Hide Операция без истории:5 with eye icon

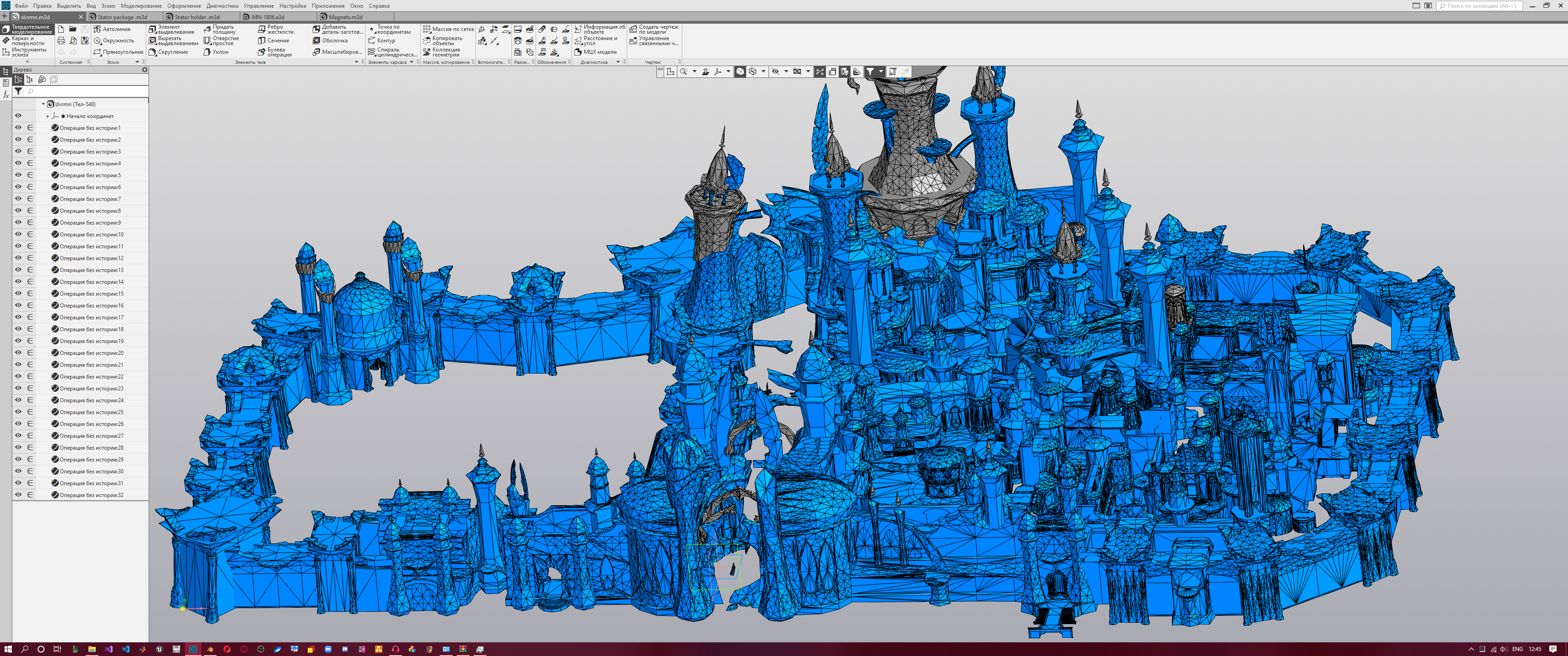click(x=18, y=175)
